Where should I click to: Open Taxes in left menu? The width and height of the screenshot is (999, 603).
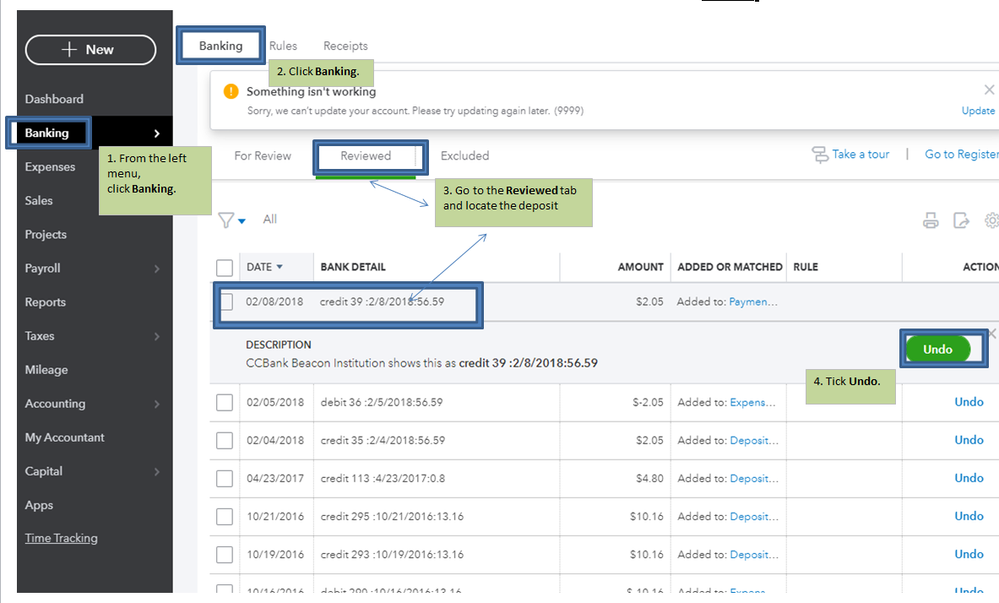pyautogui.click(x=40, y=335)
